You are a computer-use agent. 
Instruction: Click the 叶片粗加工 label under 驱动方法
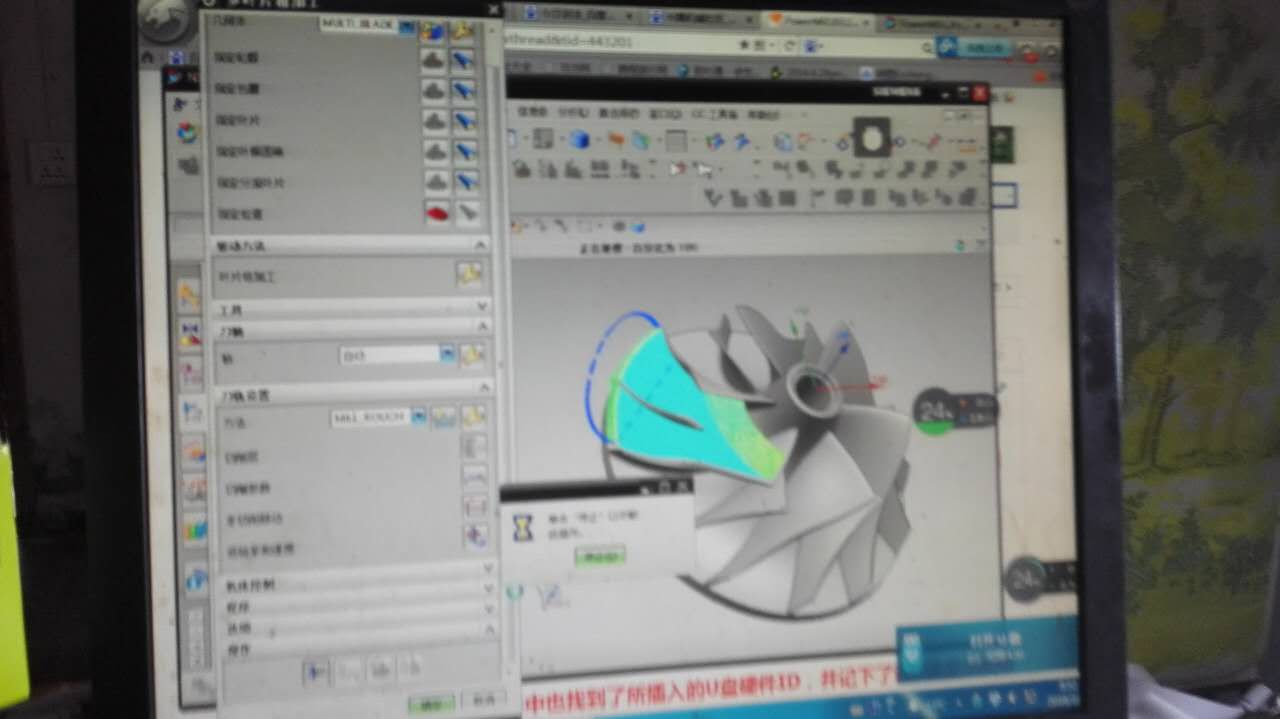[246, 276]
